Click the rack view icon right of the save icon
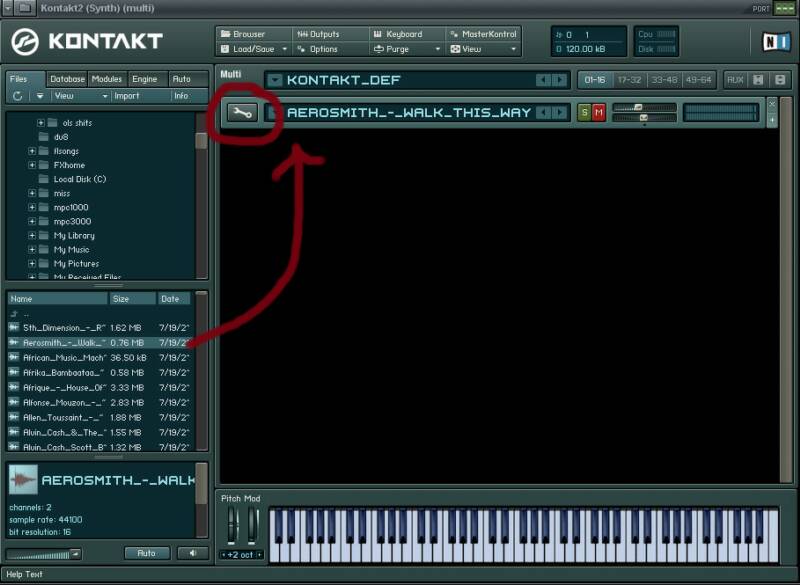Viewport: 800px width, 585px height. tap(780, 80)
